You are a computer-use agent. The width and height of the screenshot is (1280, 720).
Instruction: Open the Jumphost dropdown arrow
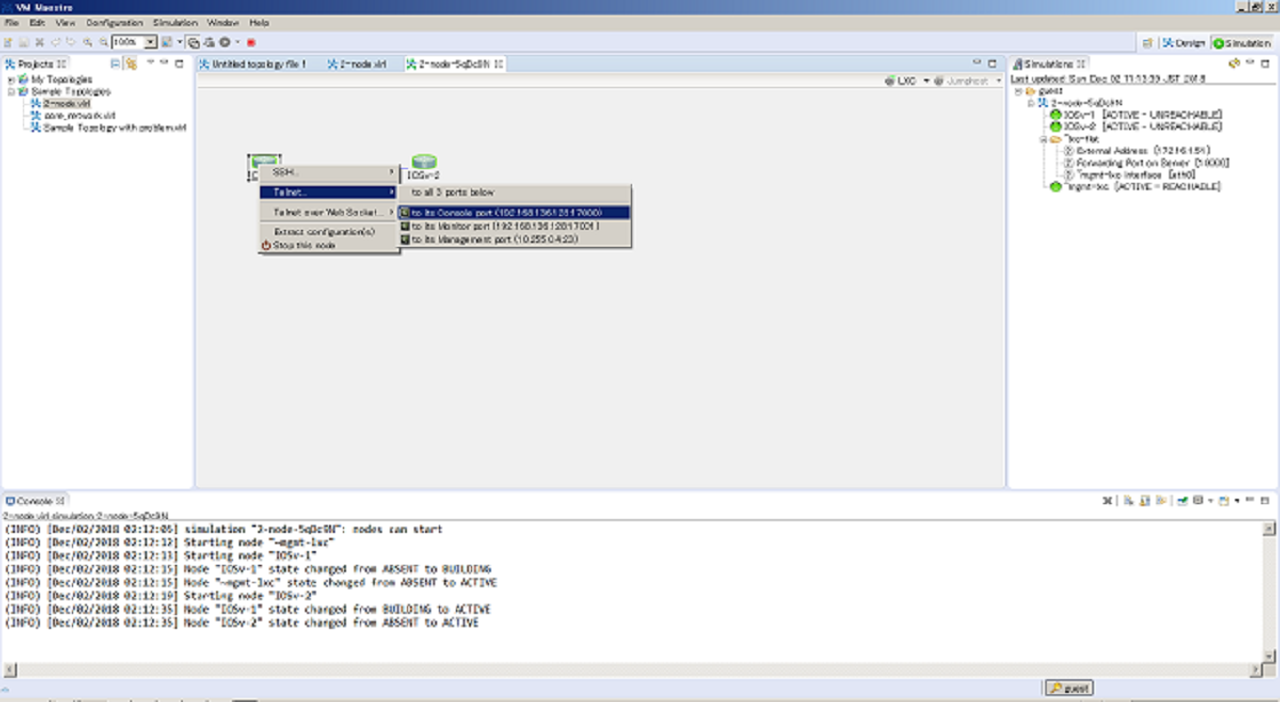[x=998, y=81]
